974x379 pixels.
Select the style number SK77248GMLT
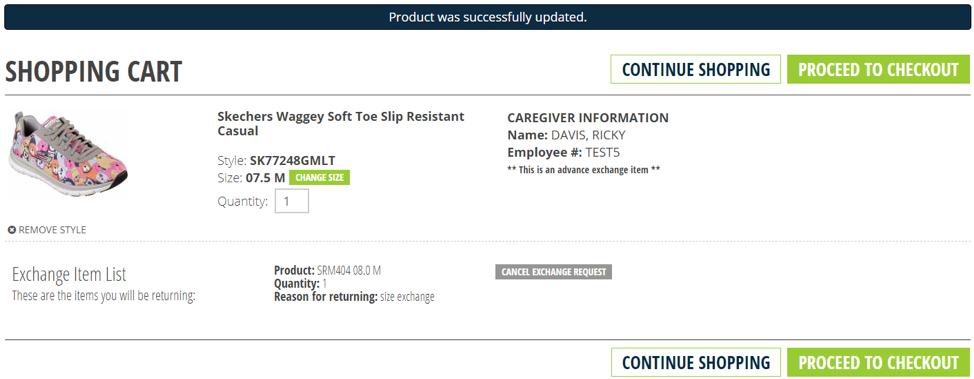[293, 160]
